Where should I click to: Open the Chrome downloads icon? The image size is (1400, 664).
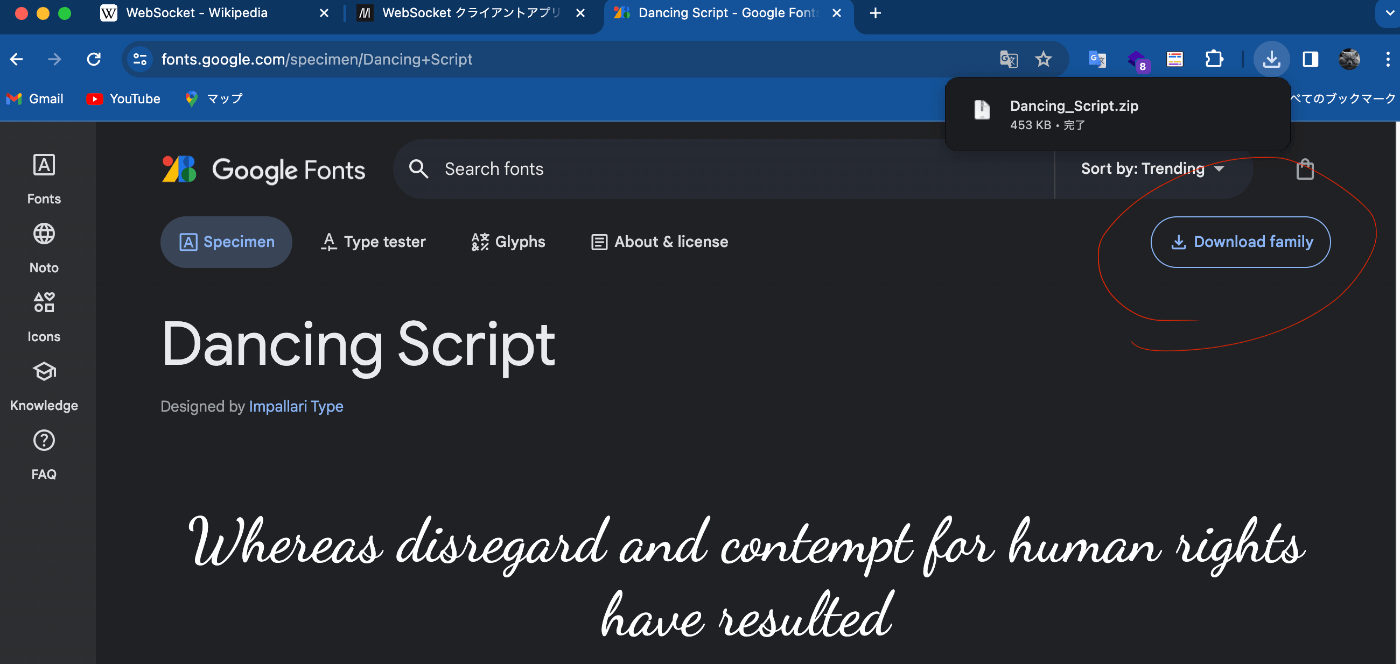coord(1271,59)
